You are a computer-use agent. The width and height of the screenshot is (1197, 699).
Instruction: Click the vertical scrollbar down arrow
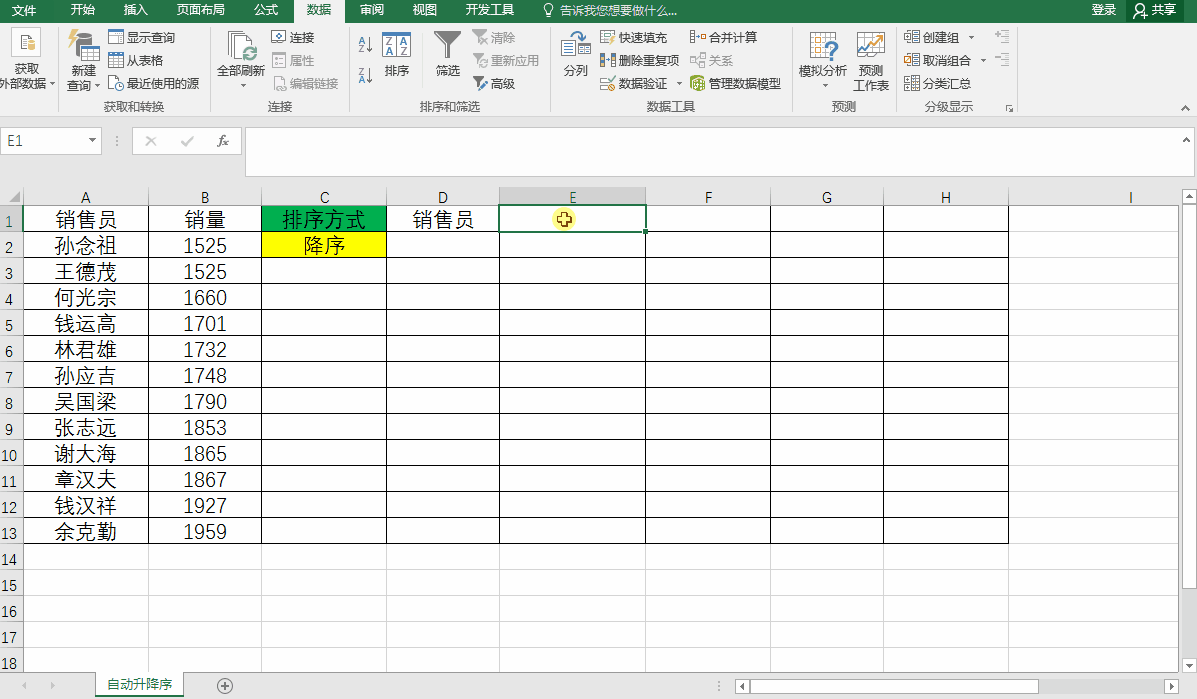[1189, 665]
